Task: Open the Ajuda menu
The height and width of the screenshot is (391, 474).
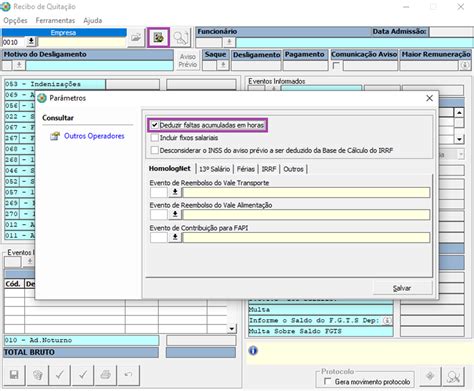Action: click(x=93, y=21)
